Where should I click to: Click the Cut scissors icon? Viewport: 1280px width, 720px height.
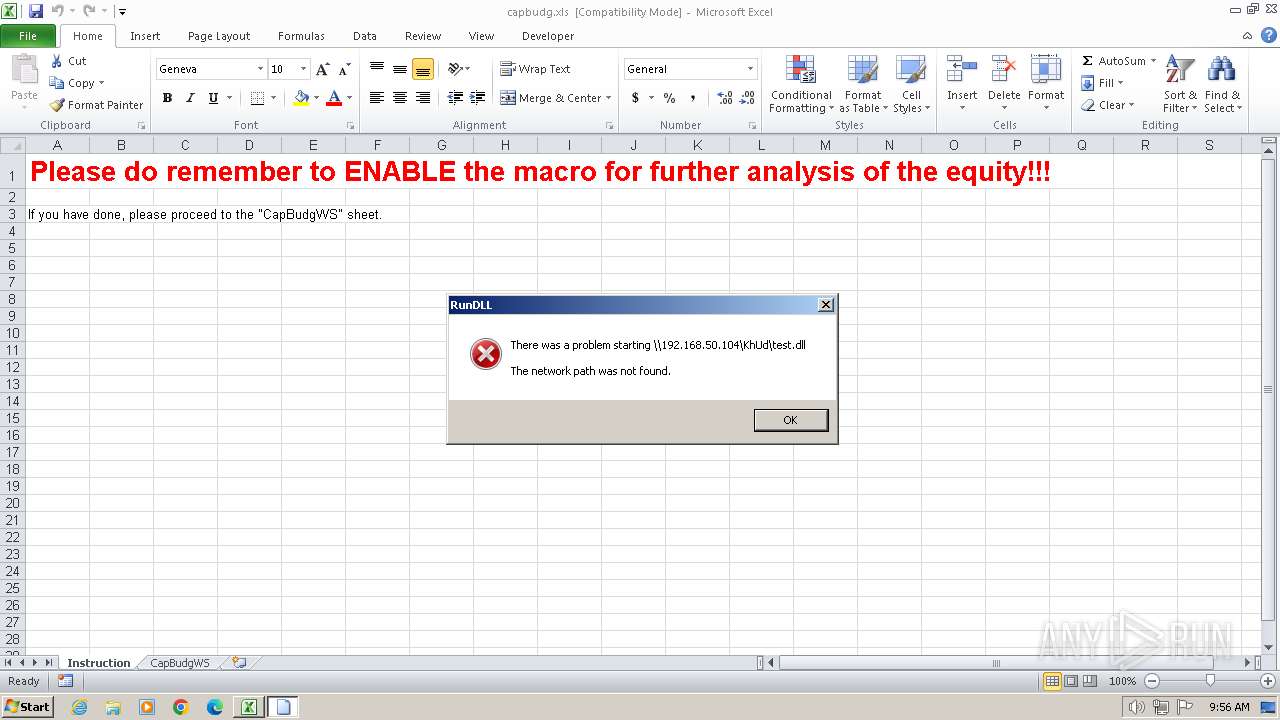click(56, 61)
